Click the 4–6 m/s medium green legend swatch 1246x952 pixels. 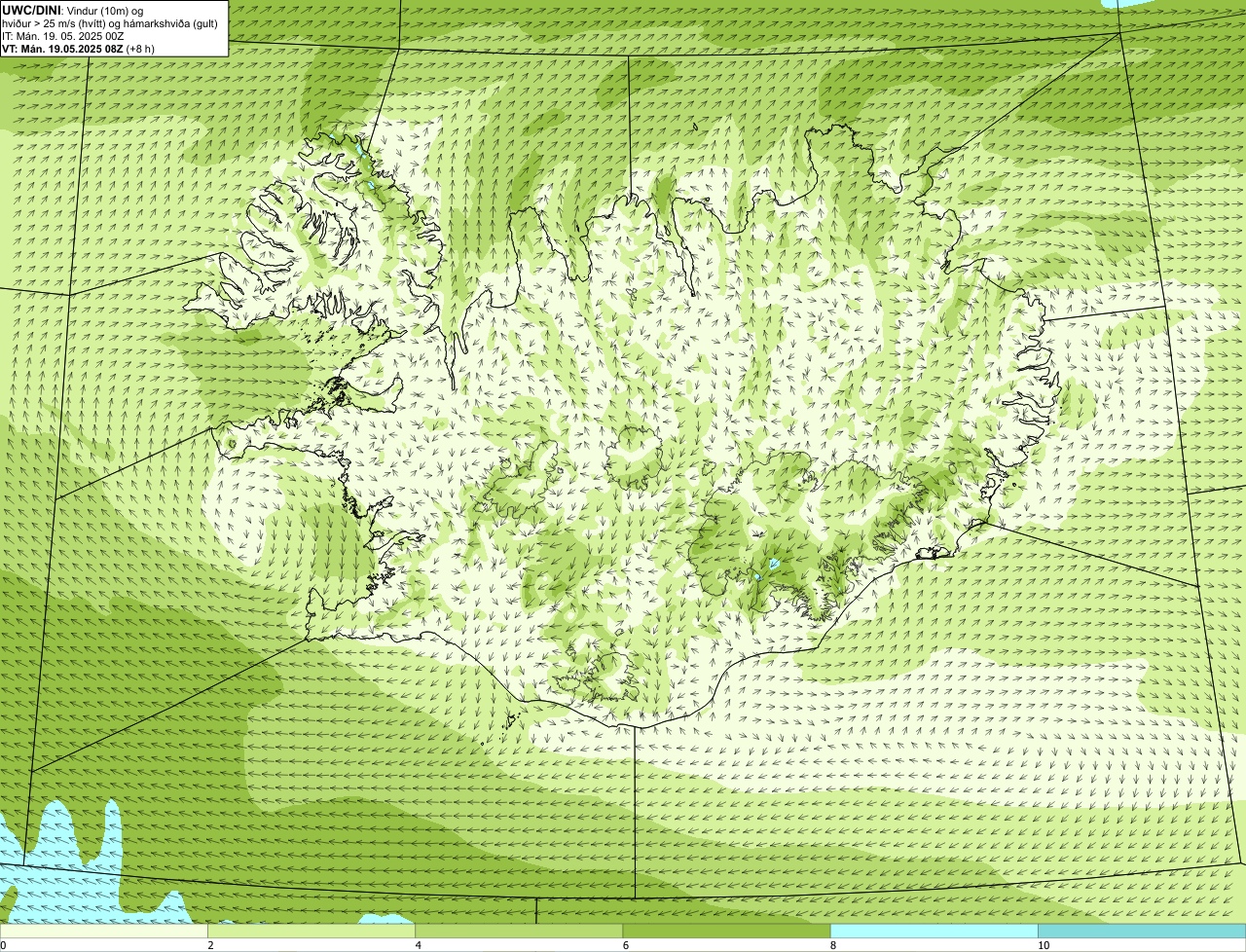(x=519, y=932)
